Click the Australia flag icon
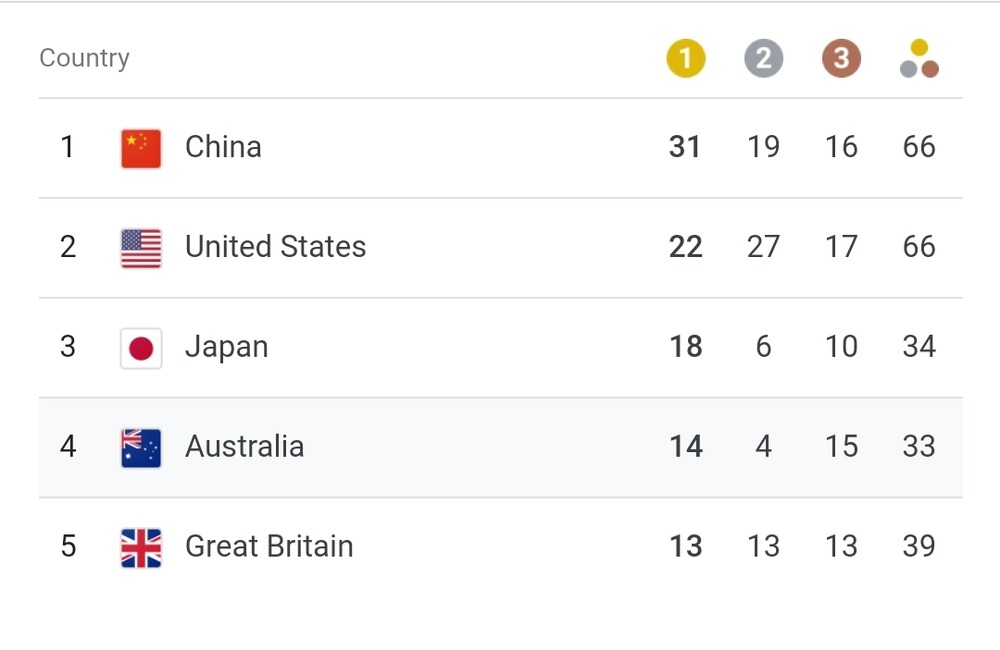 tap(141, 448)
